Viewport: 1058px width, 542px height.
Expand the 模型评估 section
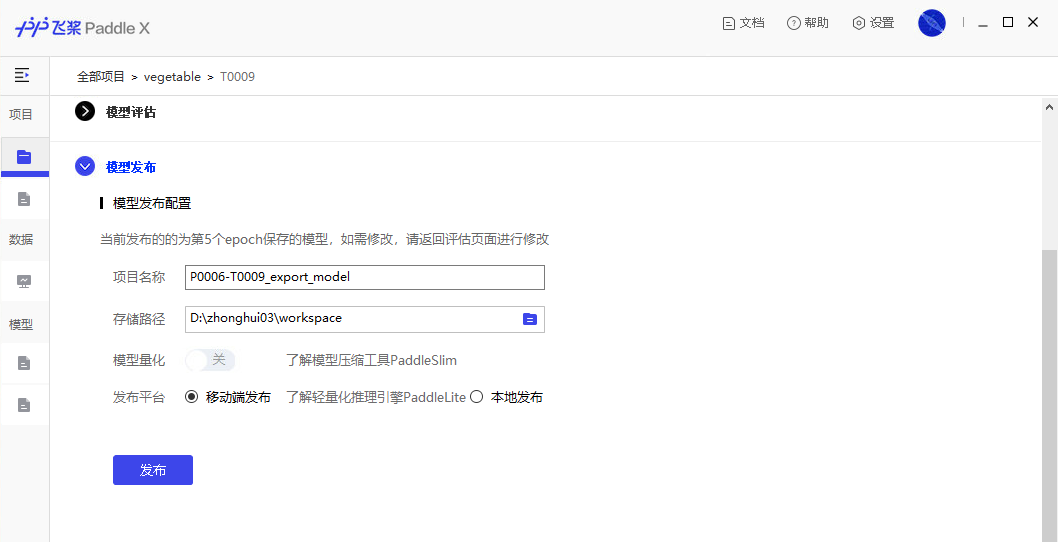[x=85, y=112]
